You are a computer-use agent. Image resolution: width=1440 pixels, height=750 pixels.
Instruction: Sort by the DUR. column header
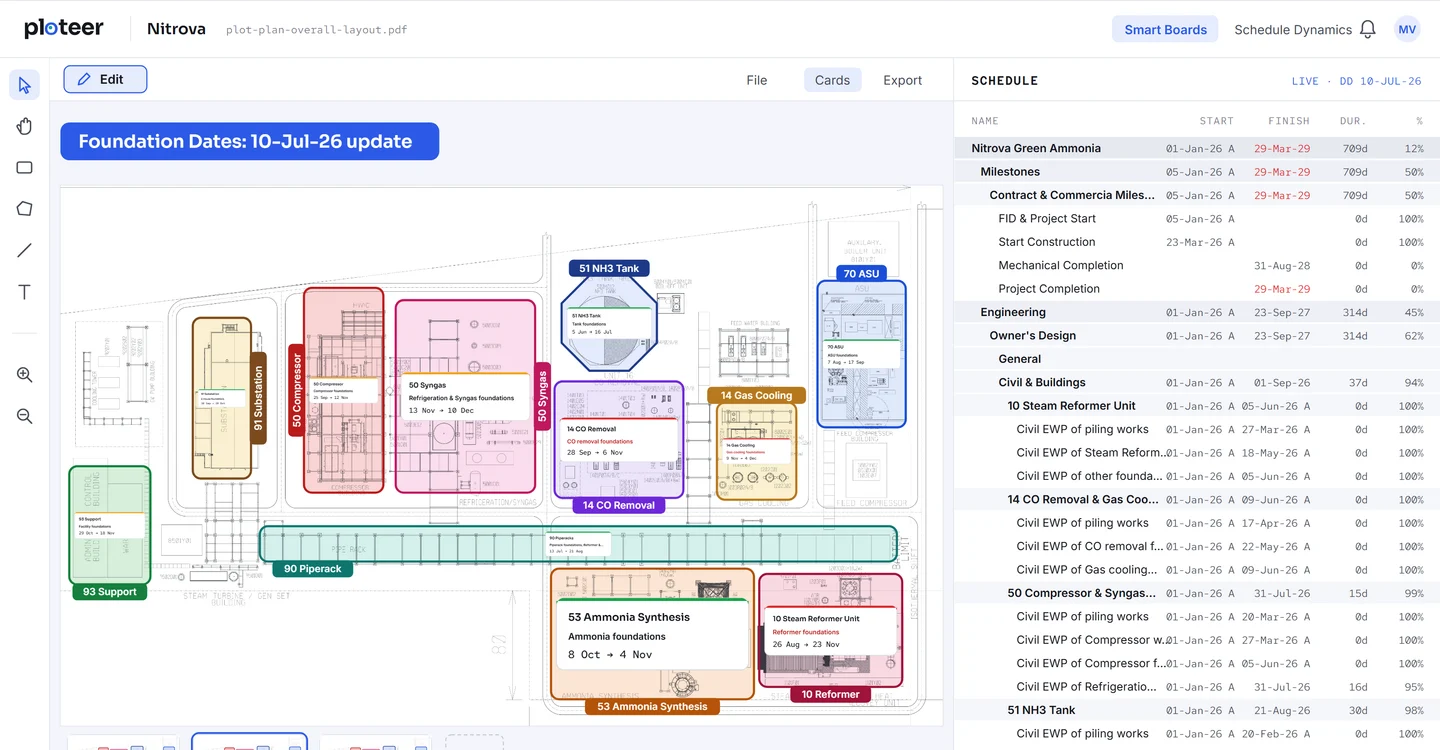1353,121
